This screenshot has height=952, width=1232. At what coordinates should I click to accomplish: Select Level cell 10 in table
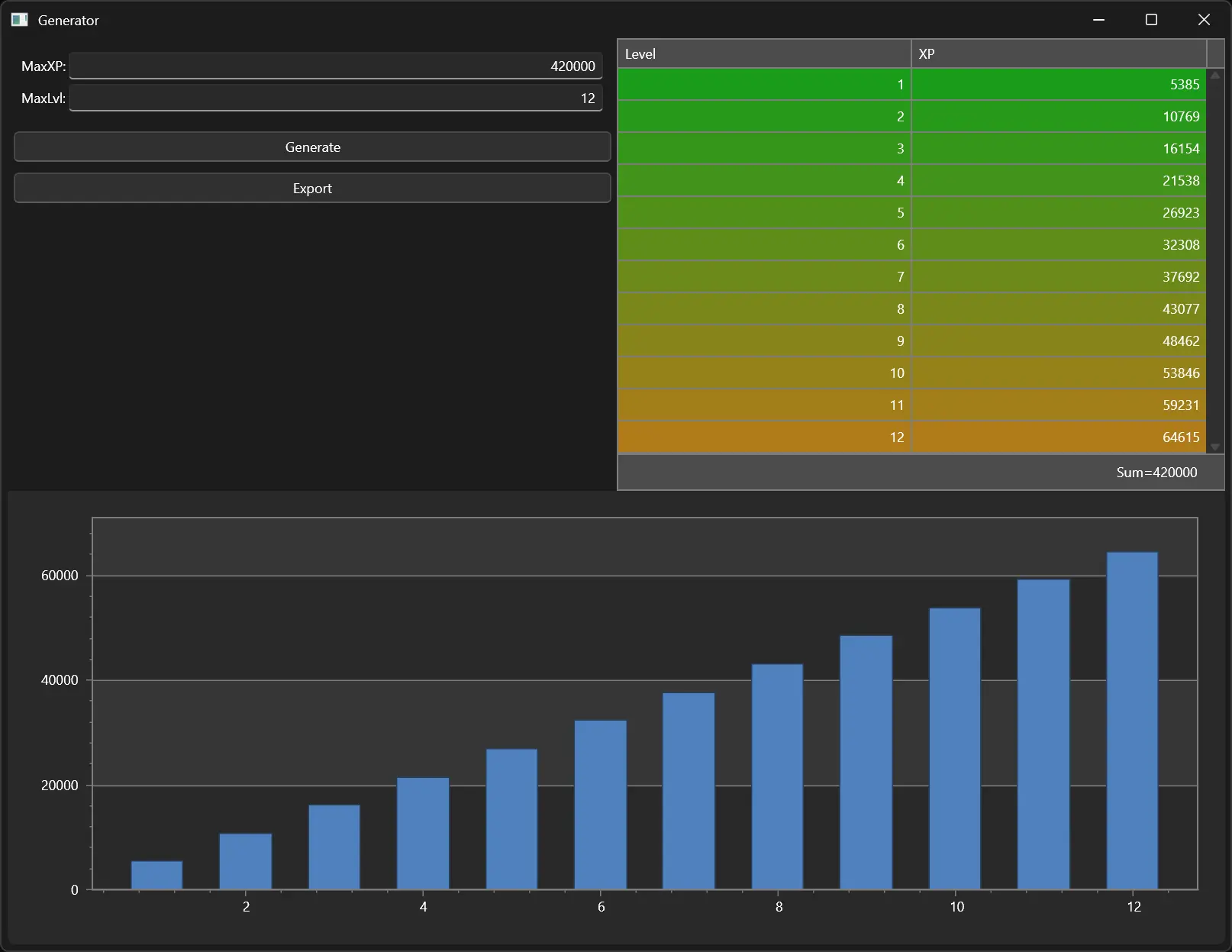pos(764,373)
